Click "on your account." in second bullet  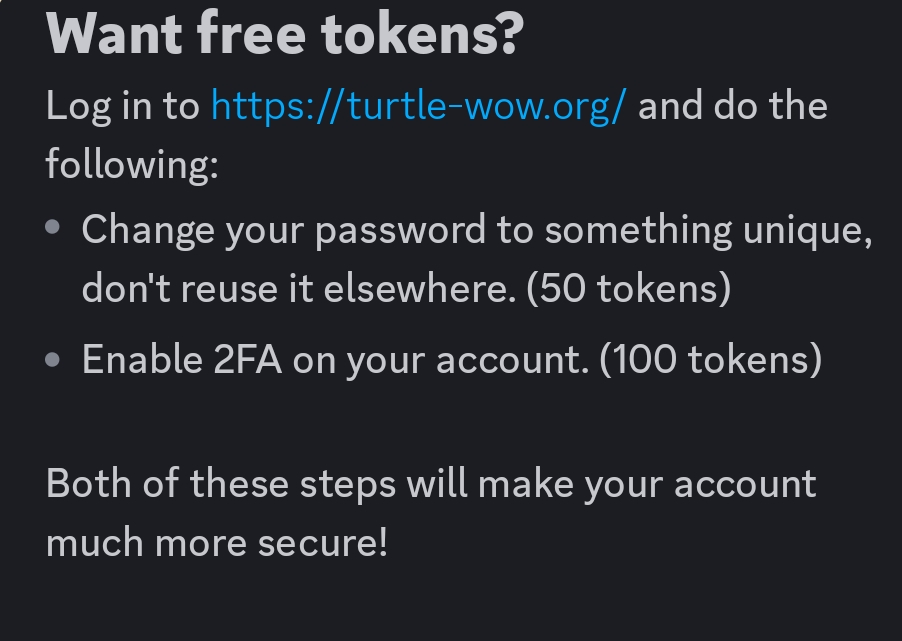tap(441, 361)
